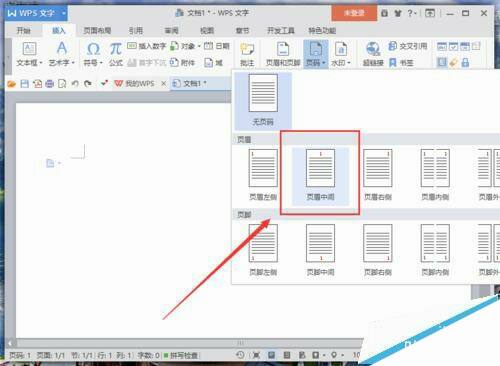Viewport: 500px width, 366px height.
Task: Close the 我的WPS tab
Action: (x=164, y=84)
